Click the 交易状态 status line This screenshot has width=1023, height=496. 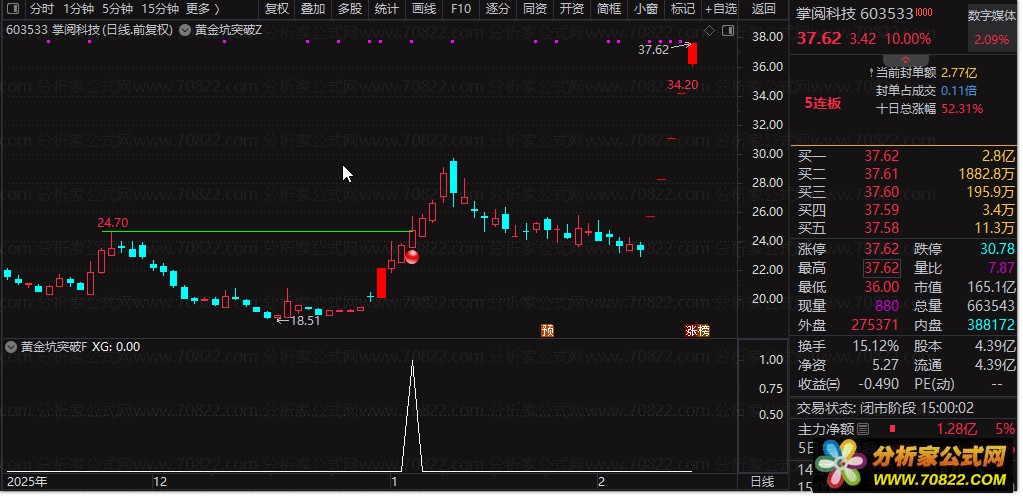pos(885,409)
